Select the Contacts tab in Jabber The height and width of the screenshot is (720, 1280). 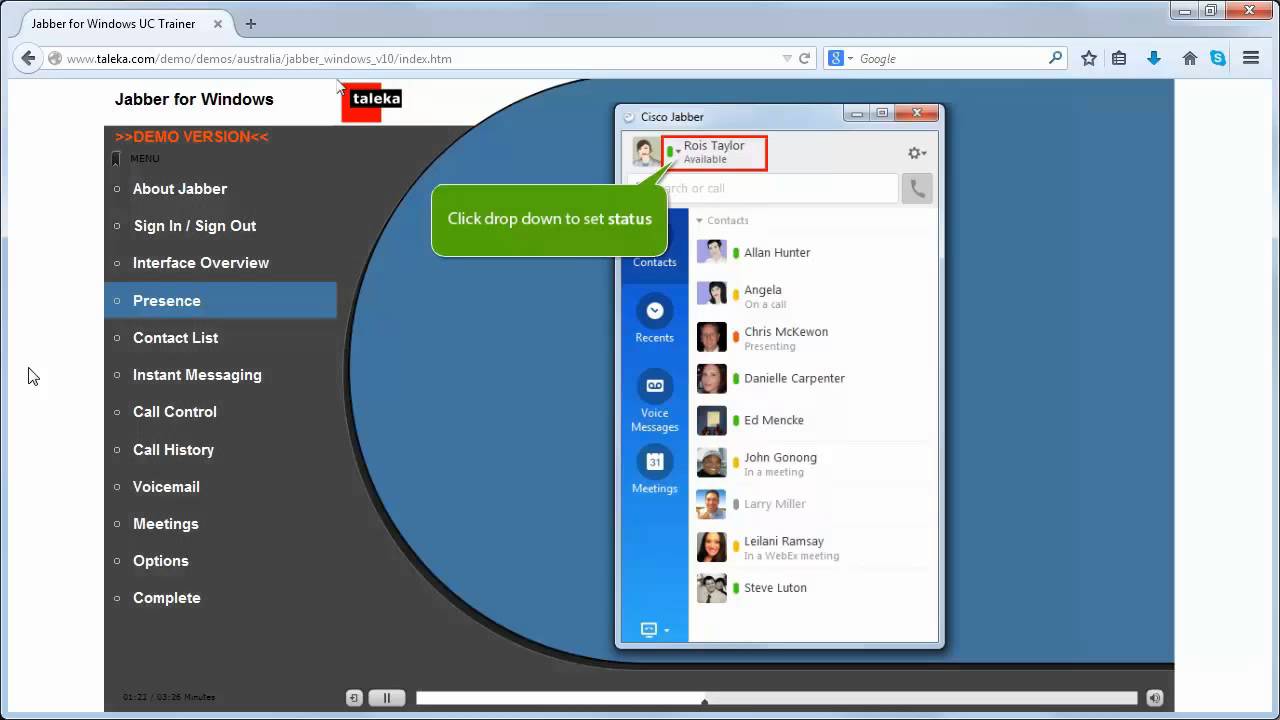pyautogui.click(x=654, y=262)
